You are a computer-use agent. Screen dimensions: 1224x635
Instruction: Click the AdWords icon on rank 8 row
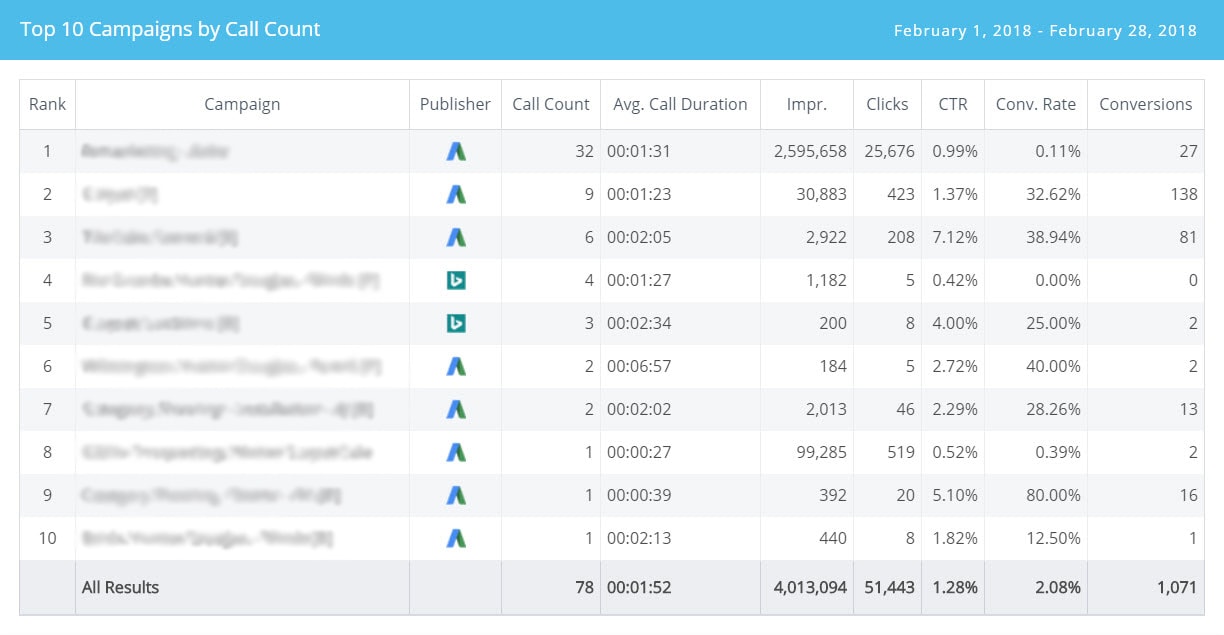pyautogui.click(x=455, y=452)
